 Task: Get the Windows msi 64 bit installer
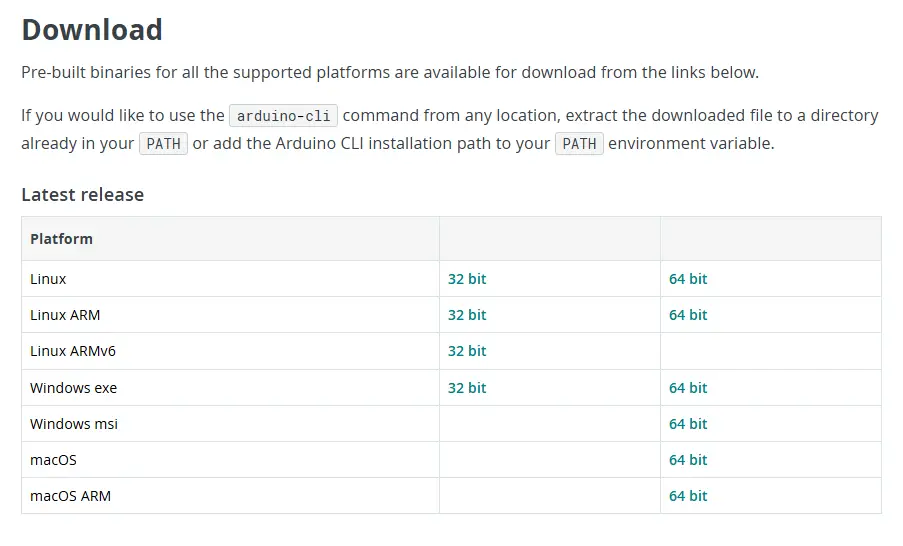688,424
